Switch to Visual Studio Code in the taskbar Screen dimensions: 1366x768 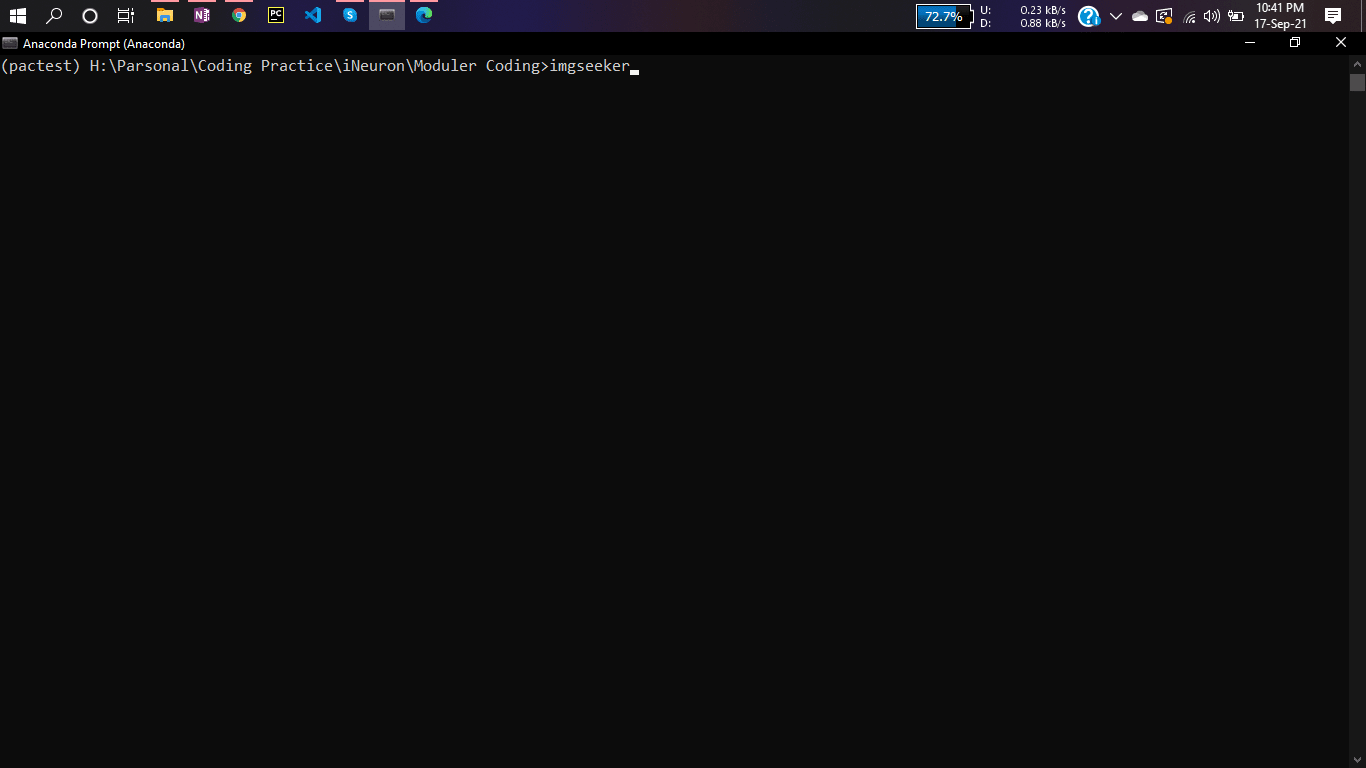tap(313, 16)
